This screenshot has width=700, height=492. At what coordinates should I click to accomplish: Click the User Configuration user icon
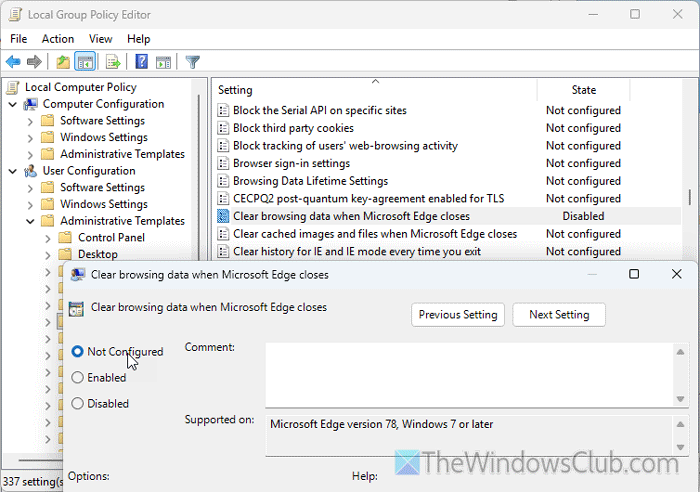[31, 171]
